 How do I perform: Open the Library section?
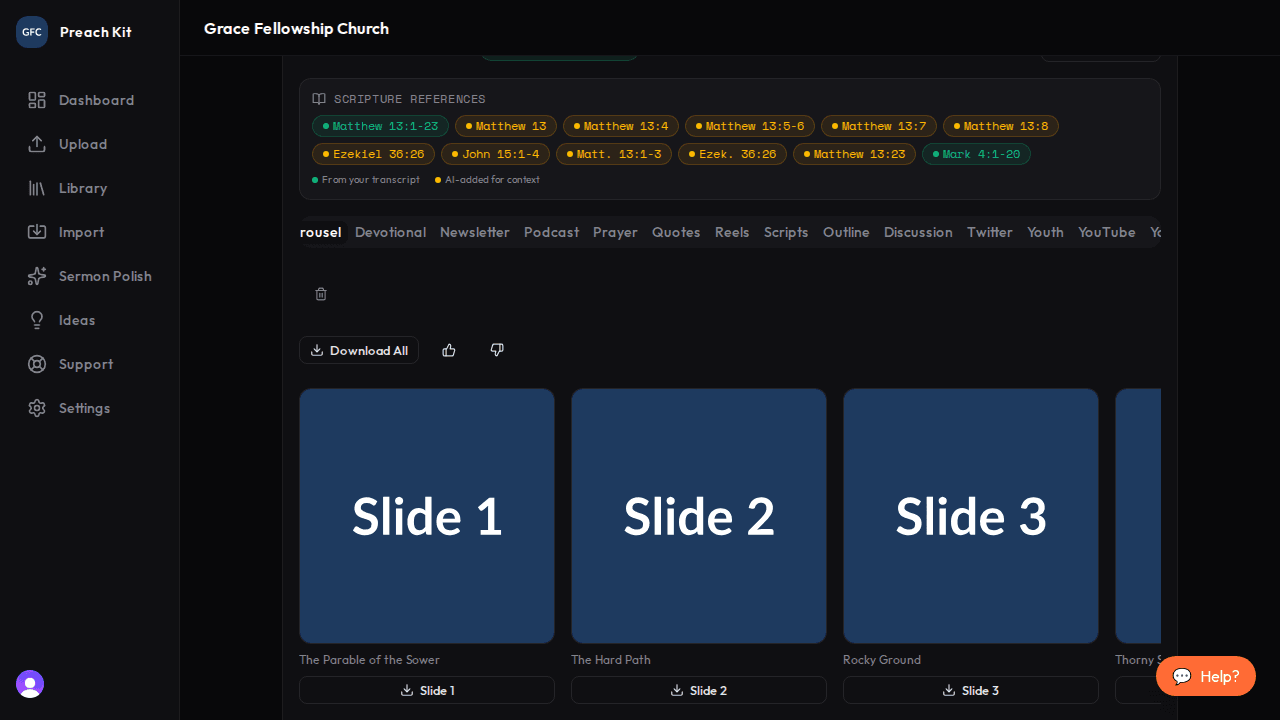37,188
